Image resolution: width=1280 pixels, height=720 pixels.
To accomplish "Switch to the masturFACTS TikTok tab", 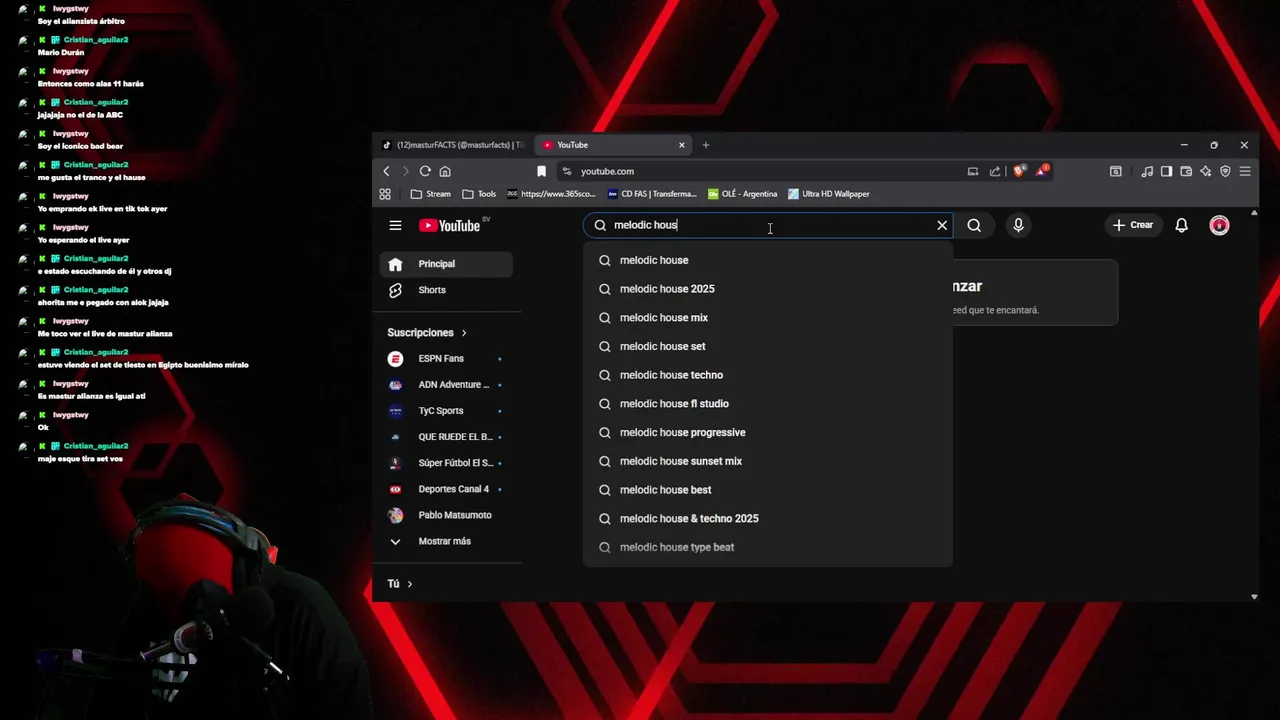I will (453, 145).
